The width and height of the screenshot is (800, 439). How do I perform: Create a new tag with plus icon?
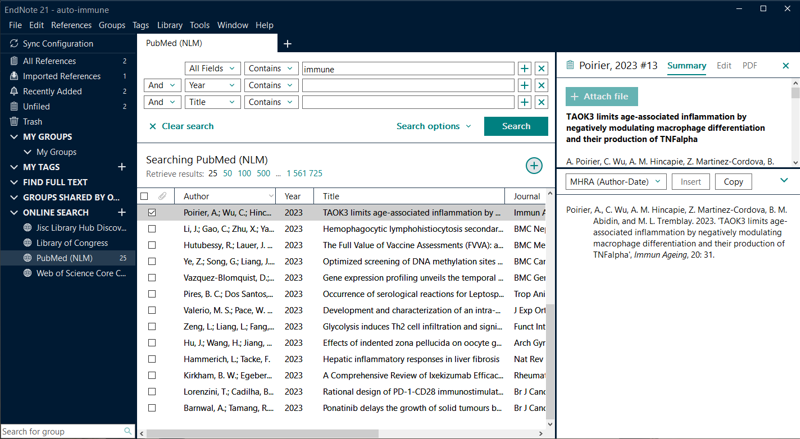[x=122, y=167]
